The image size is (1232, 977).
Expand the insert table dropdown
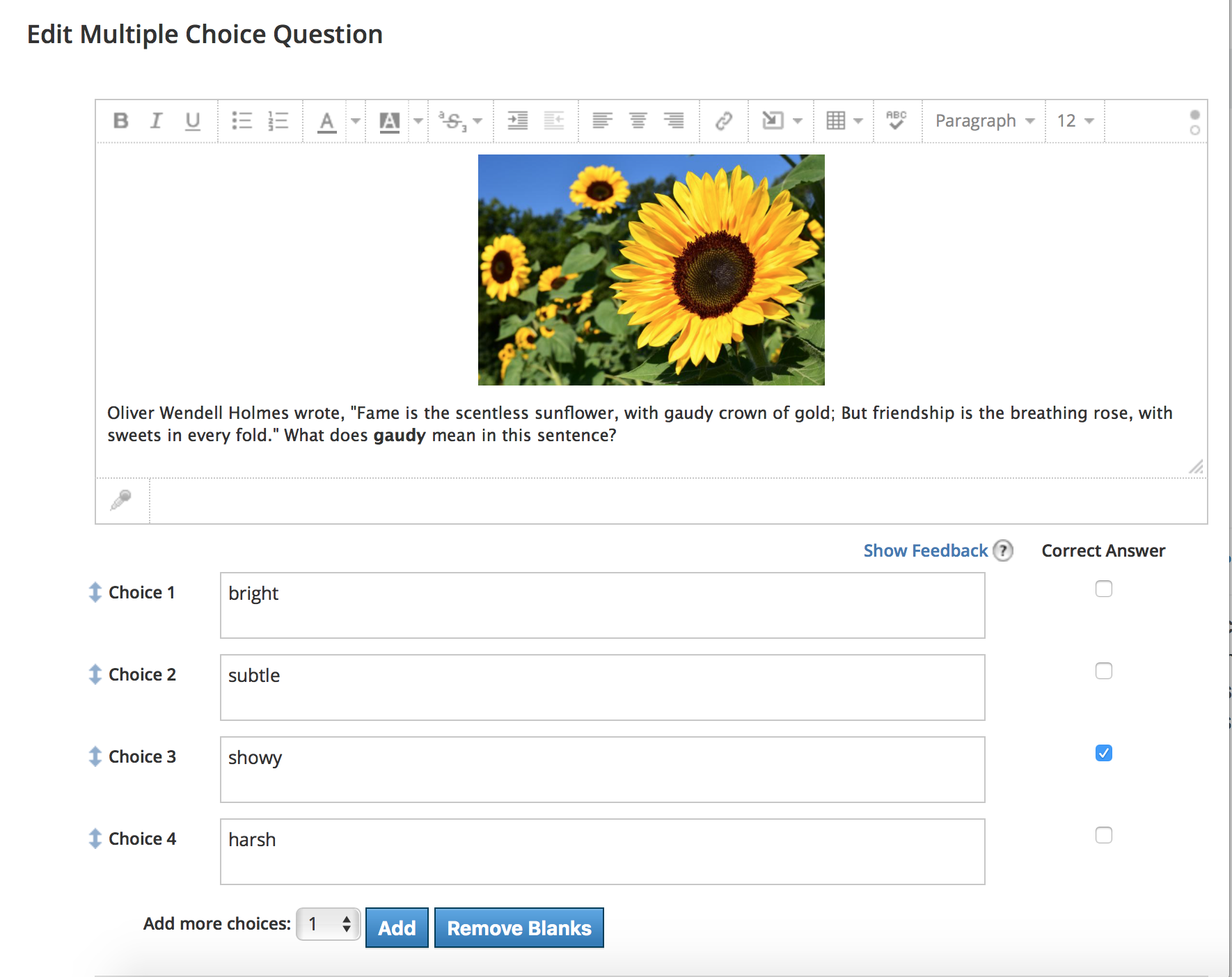[x=858, y=121]
